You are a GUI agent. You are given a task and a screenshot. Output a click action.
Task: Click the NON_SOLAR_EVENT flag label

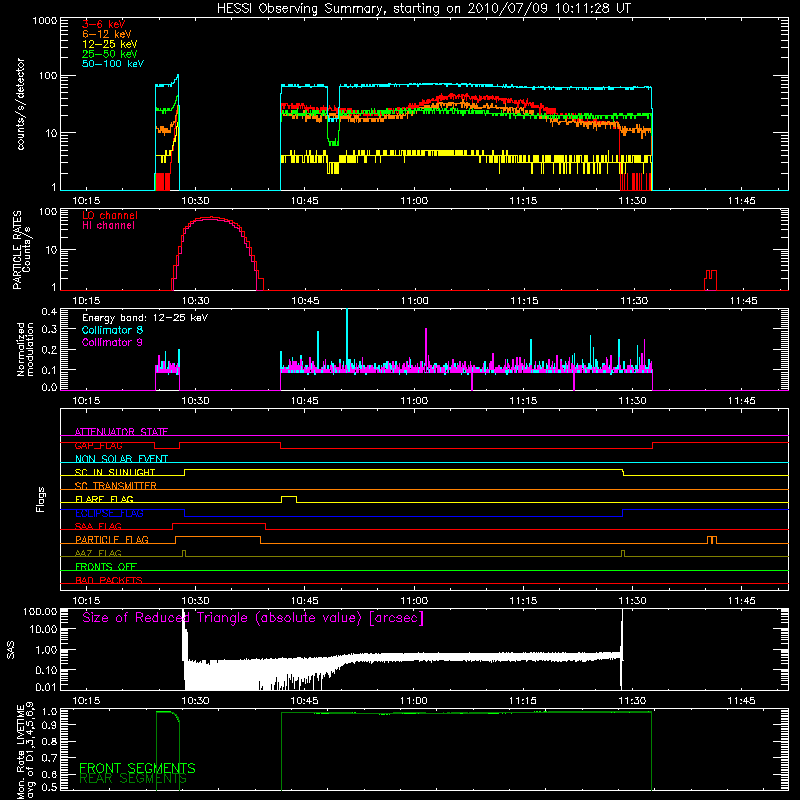[x=121, y=459]
